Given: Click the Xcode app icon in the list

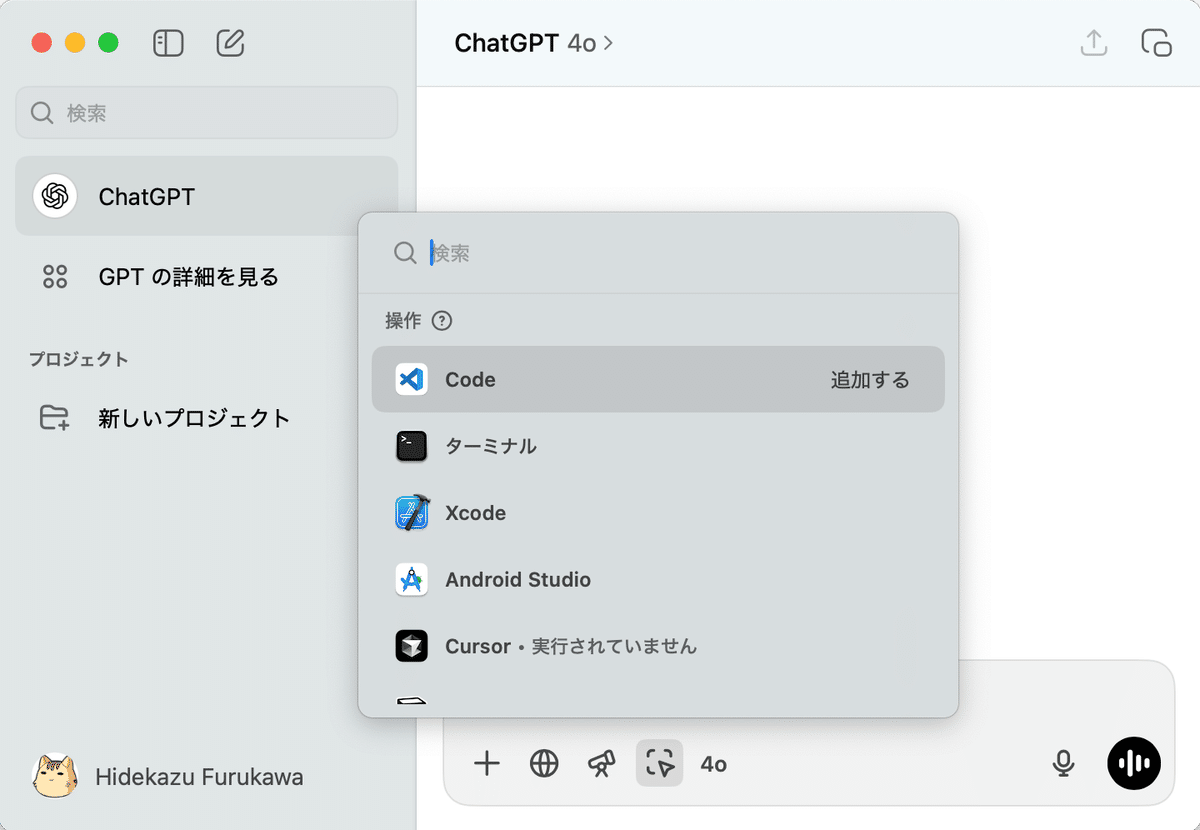Looking at the screenshot, I should [413, 512].
